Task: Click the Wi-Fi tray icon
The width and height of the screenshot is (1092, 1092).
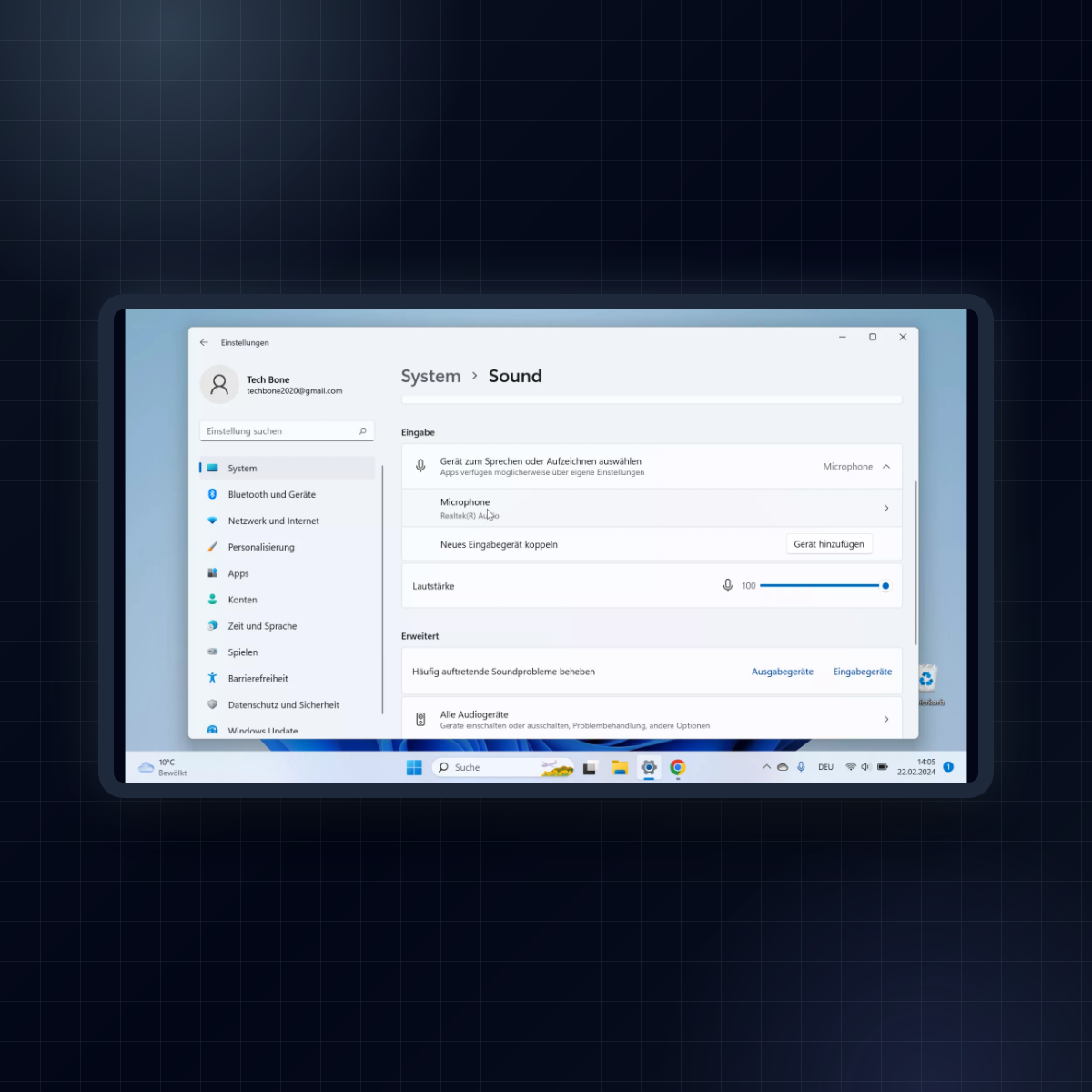Action: 851,767
